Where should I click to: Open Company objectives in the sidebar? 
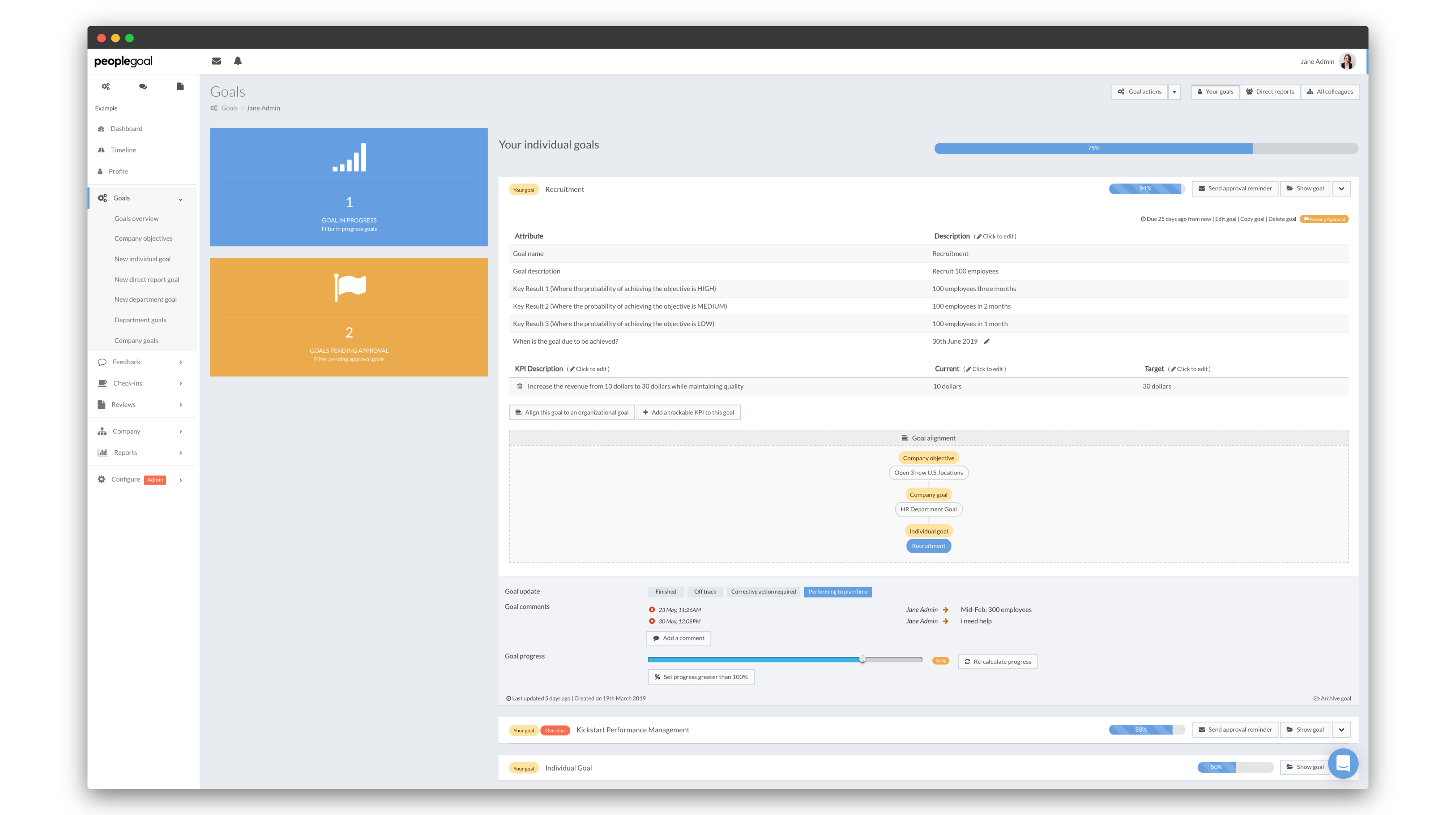click(x=143, y=239)
